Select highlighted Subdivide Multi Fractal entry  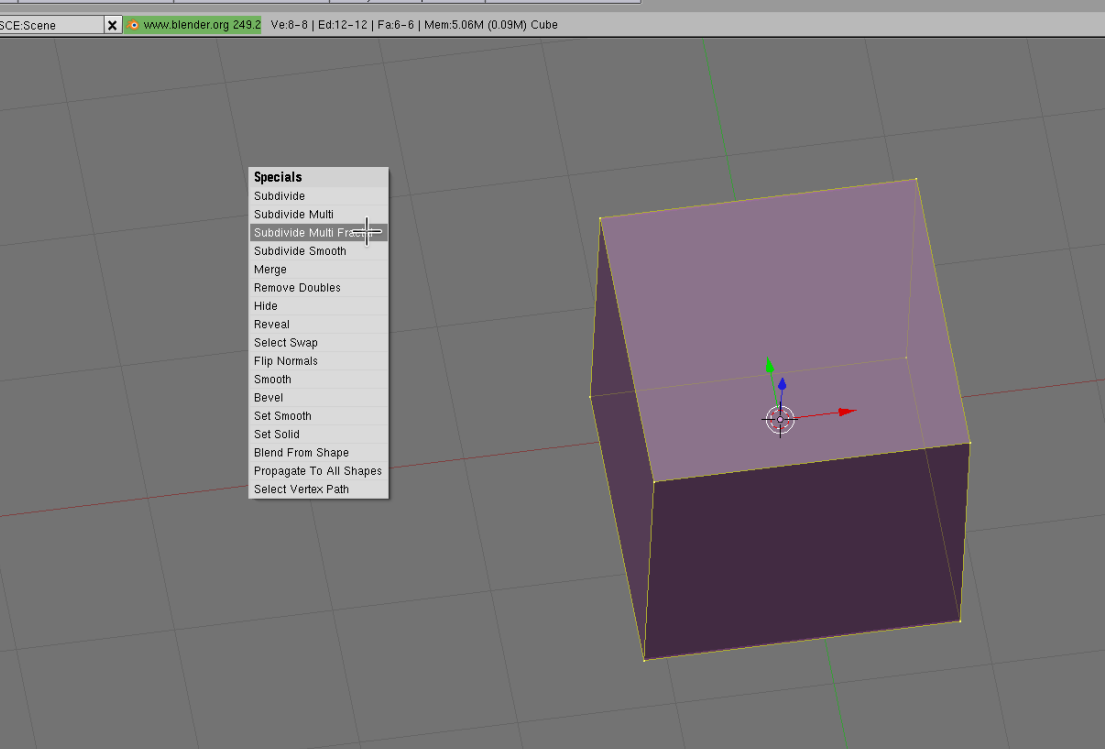click(x=319, y=233)
